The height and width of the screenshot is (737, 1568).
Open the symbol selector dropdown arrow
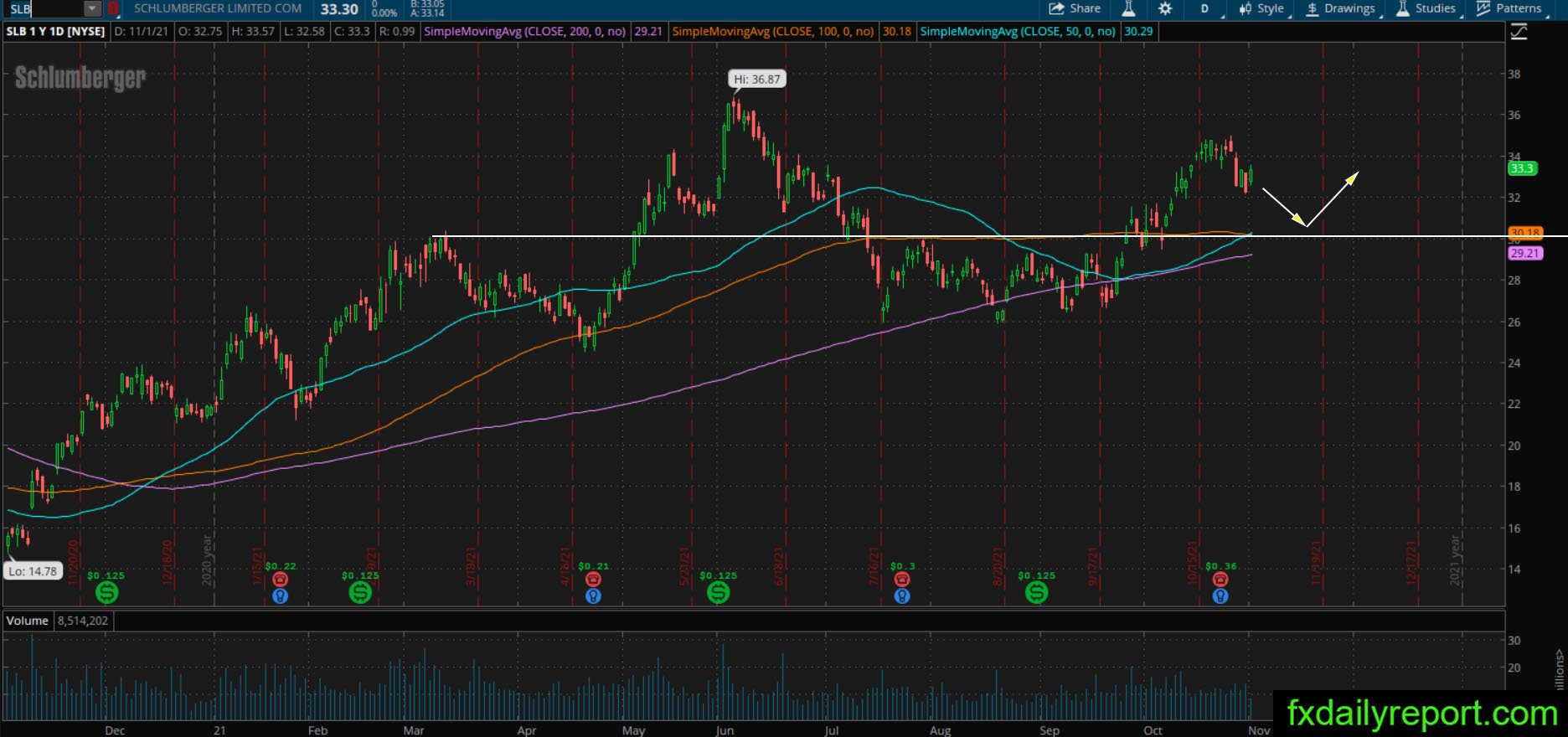point(93,9)
